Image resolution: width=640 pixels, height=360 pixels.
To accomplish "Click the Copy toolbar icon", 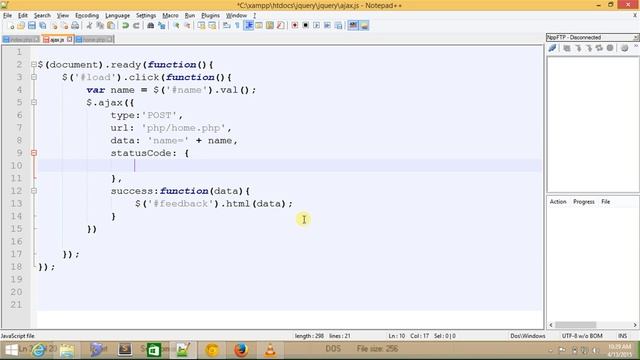I will [x=100, y=26].
